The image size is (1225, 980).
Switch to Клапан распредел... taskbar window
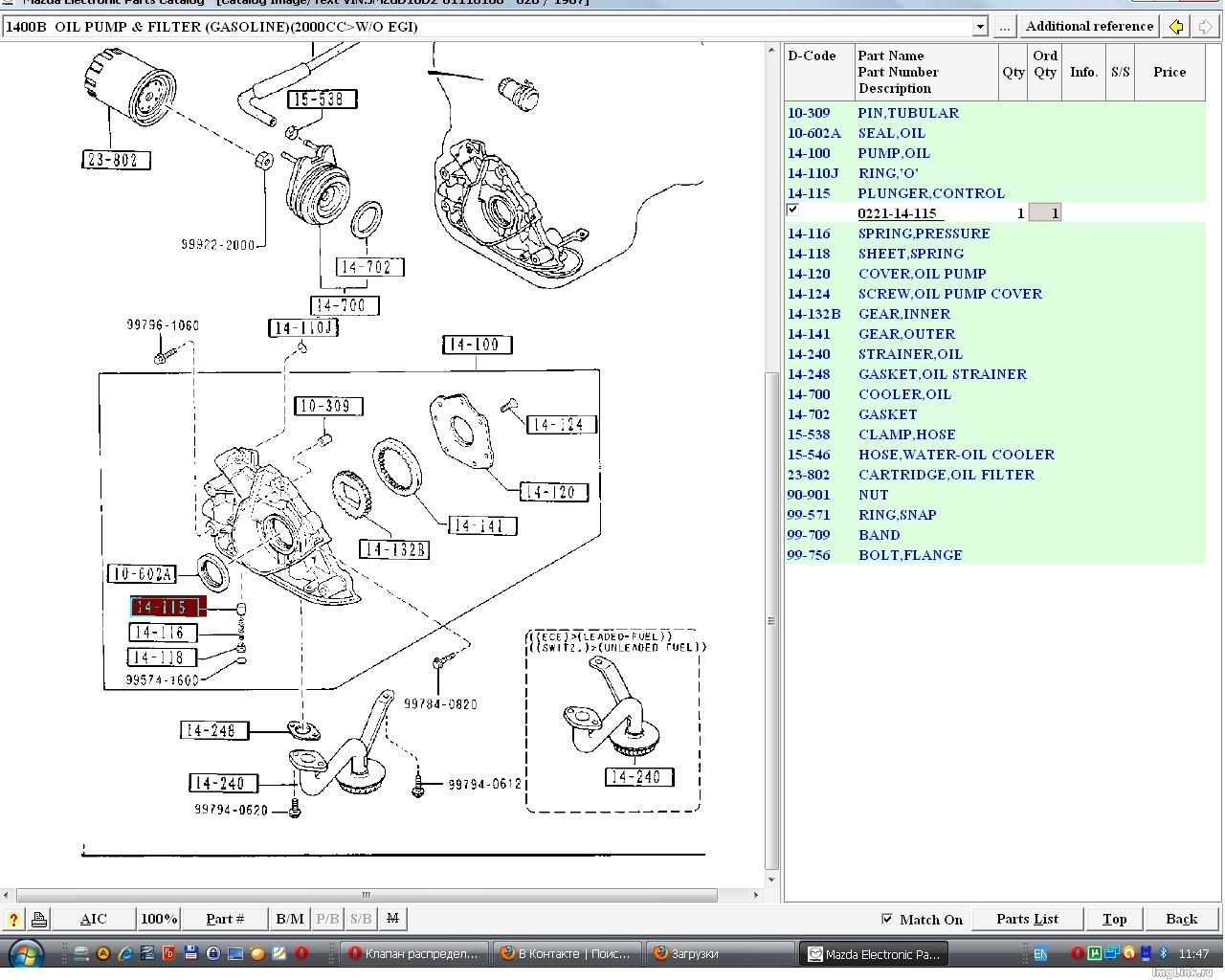click(x=414, y=954)
